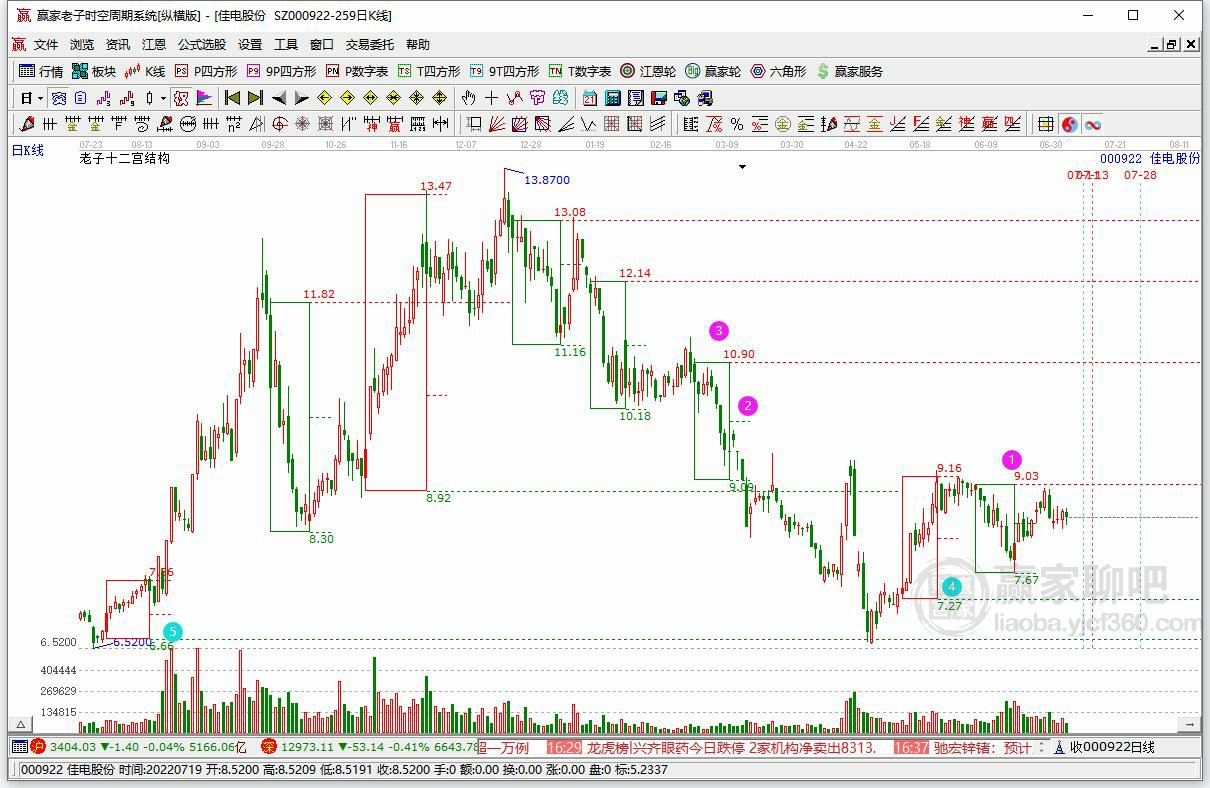The width and height of the screenshot is (1210, 788).
Task: Open the 行情 market quotes view
Action: point(41,71)
